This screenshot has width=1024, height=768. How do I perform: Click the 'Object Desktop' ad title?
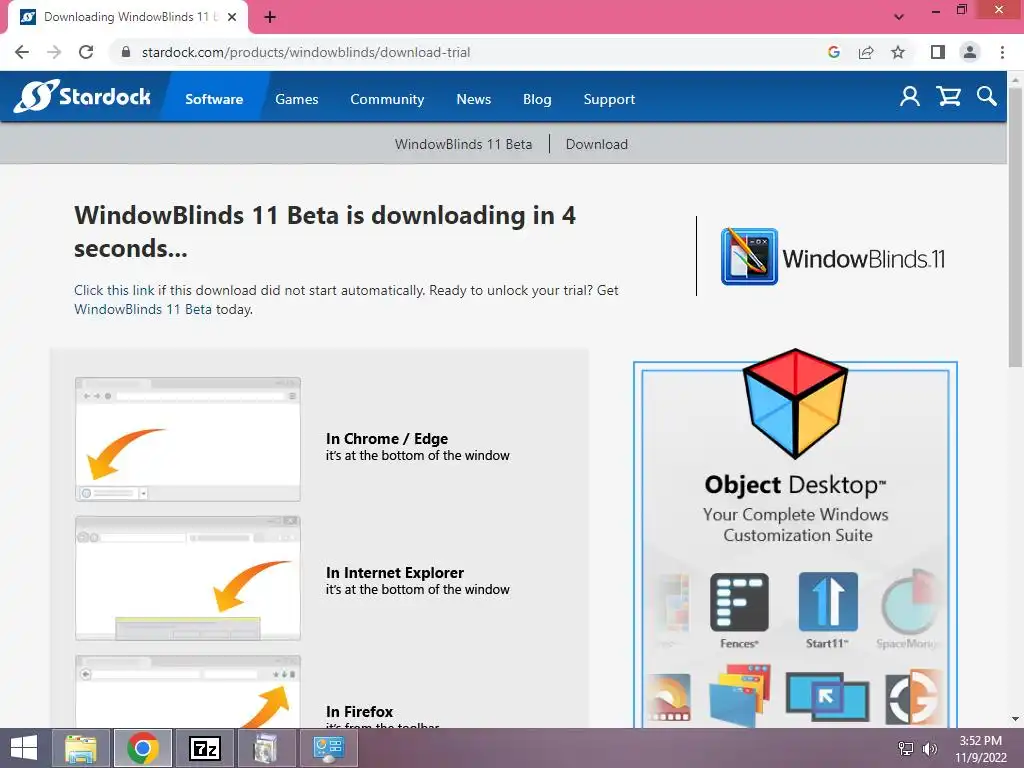pyautogui.click(x=795, y=485)
